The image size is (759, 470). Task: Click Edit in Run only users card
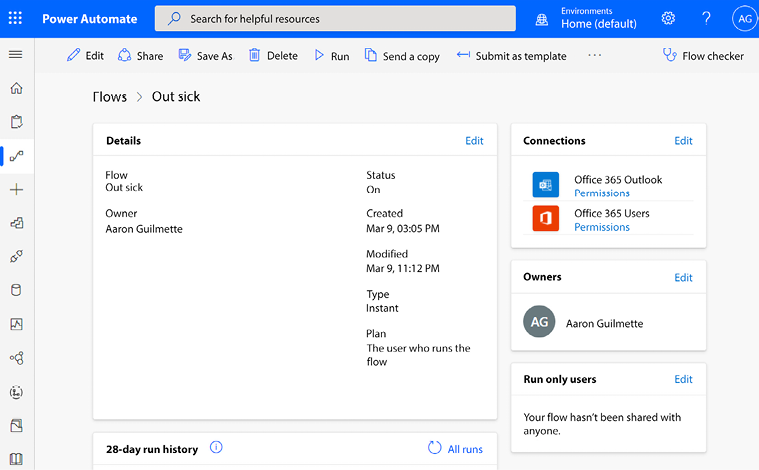click(683, 379)
